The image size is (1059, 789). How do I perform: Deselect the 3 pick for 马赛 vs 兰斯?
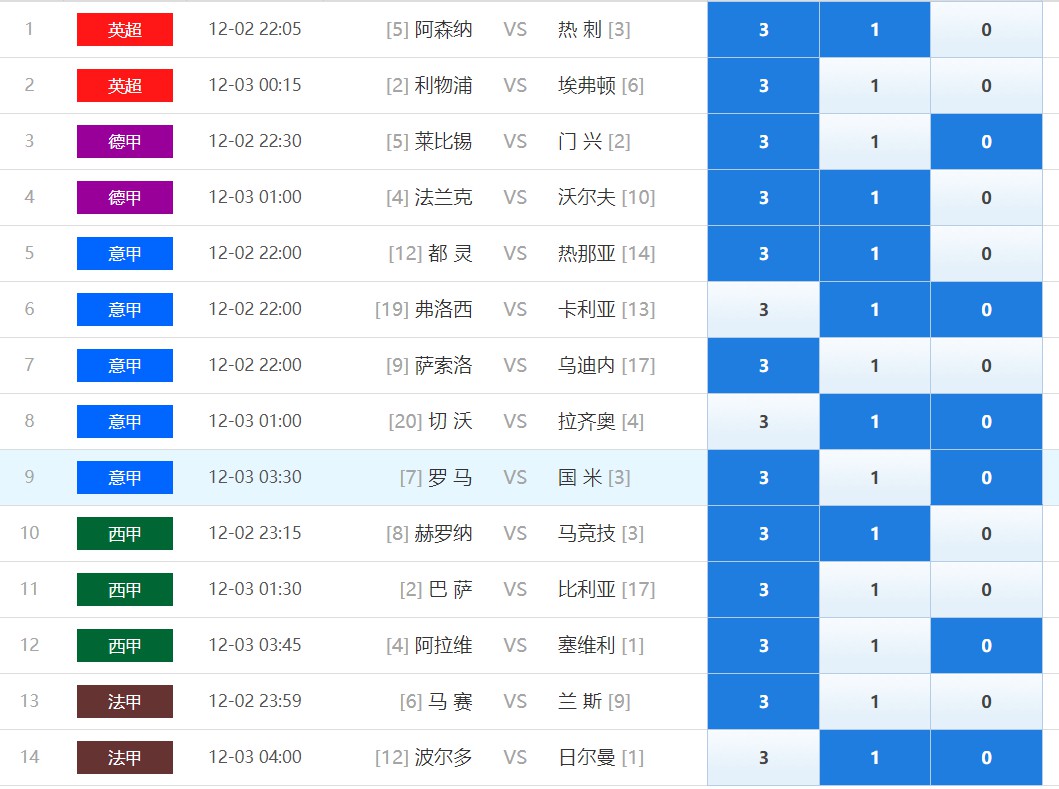(763, 702)
